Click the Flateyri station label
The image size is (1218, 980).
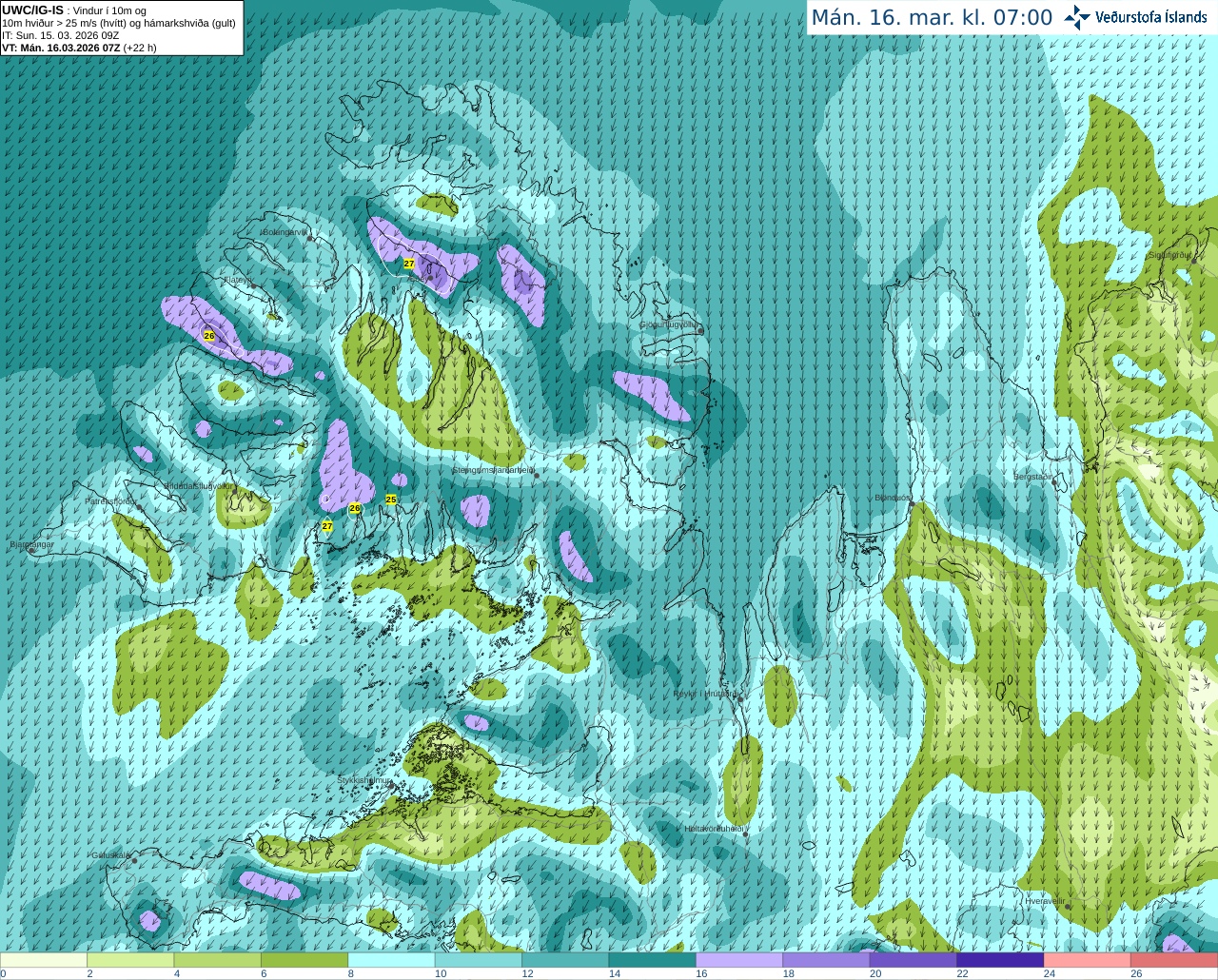[x=236, y=281]
